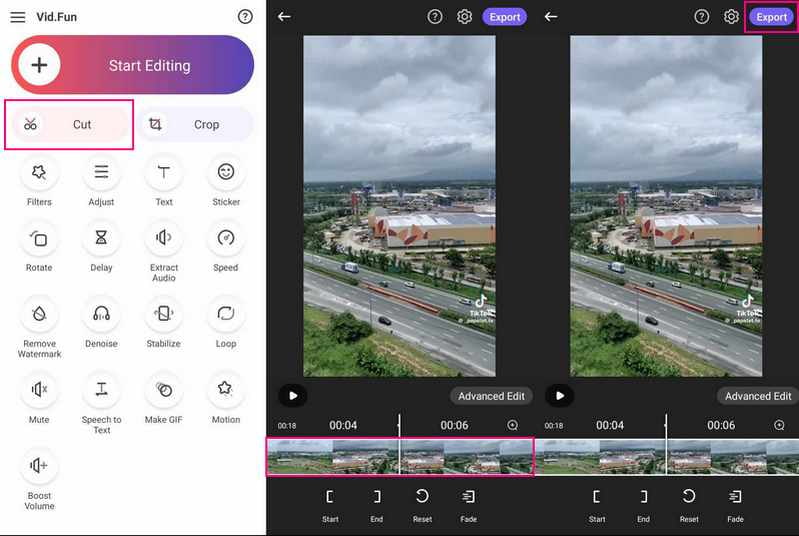Choose the Sticker tool
Image resolution: width=799 pixels, height=536 pixels.
coord(226,173)
